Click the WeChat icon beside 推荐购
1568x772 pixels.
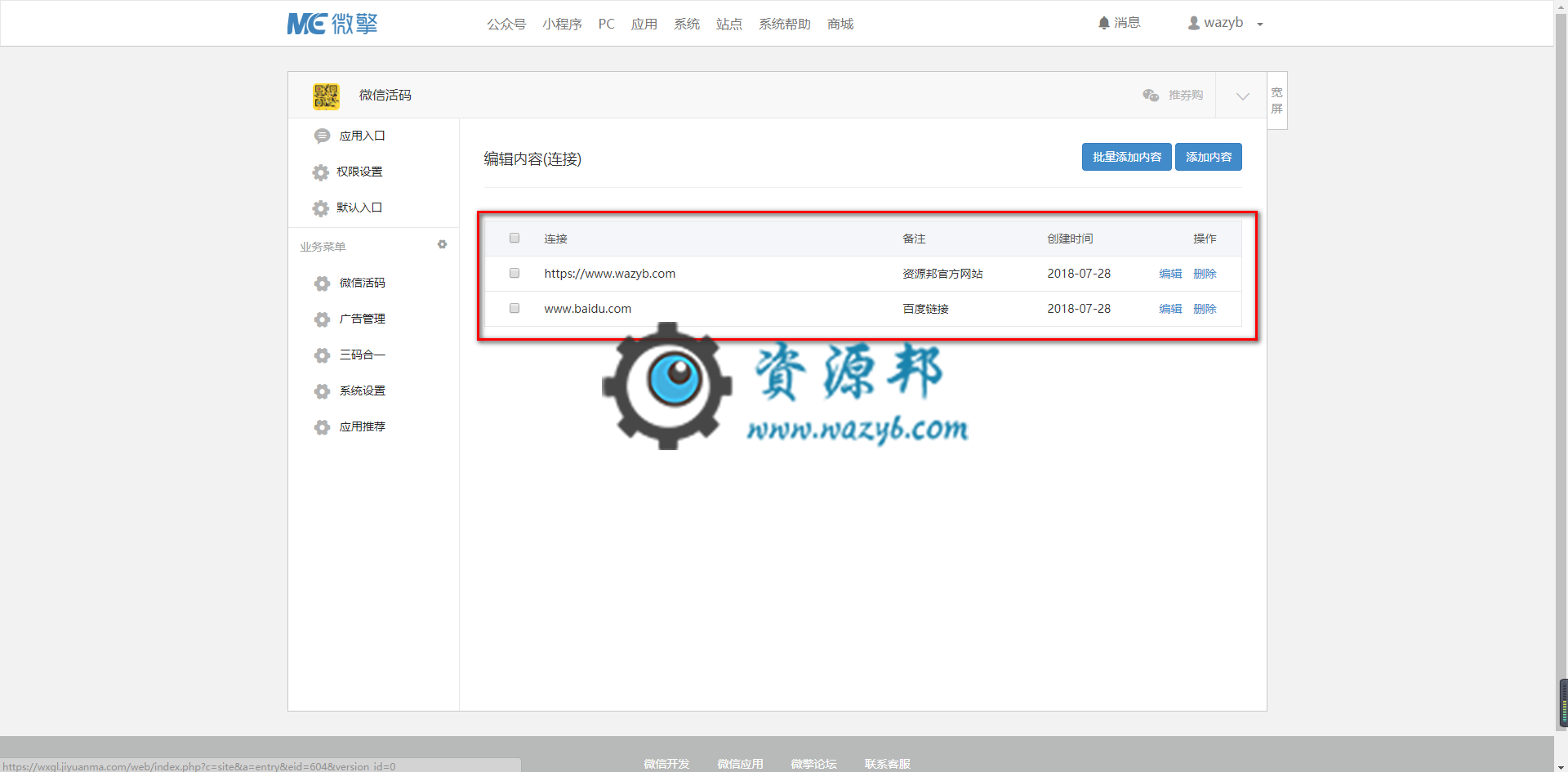1151,96
